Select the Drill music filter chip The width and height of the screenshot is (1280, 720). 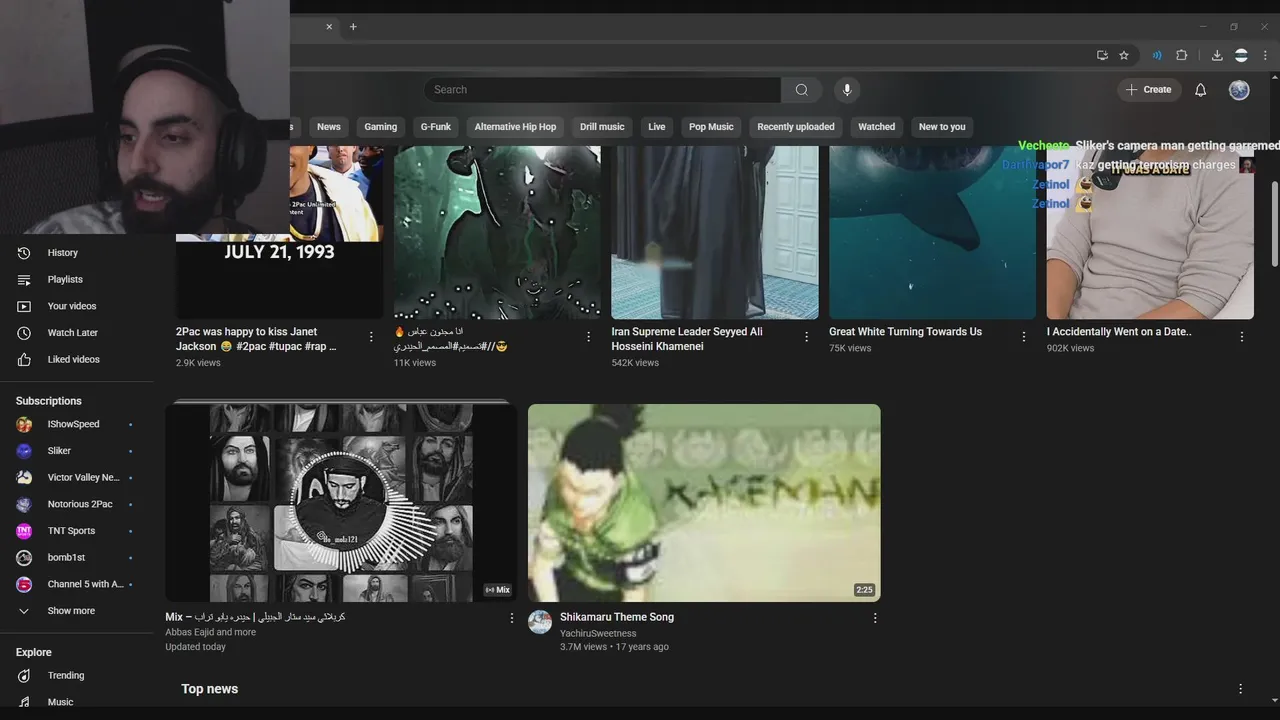pos(602,127)
